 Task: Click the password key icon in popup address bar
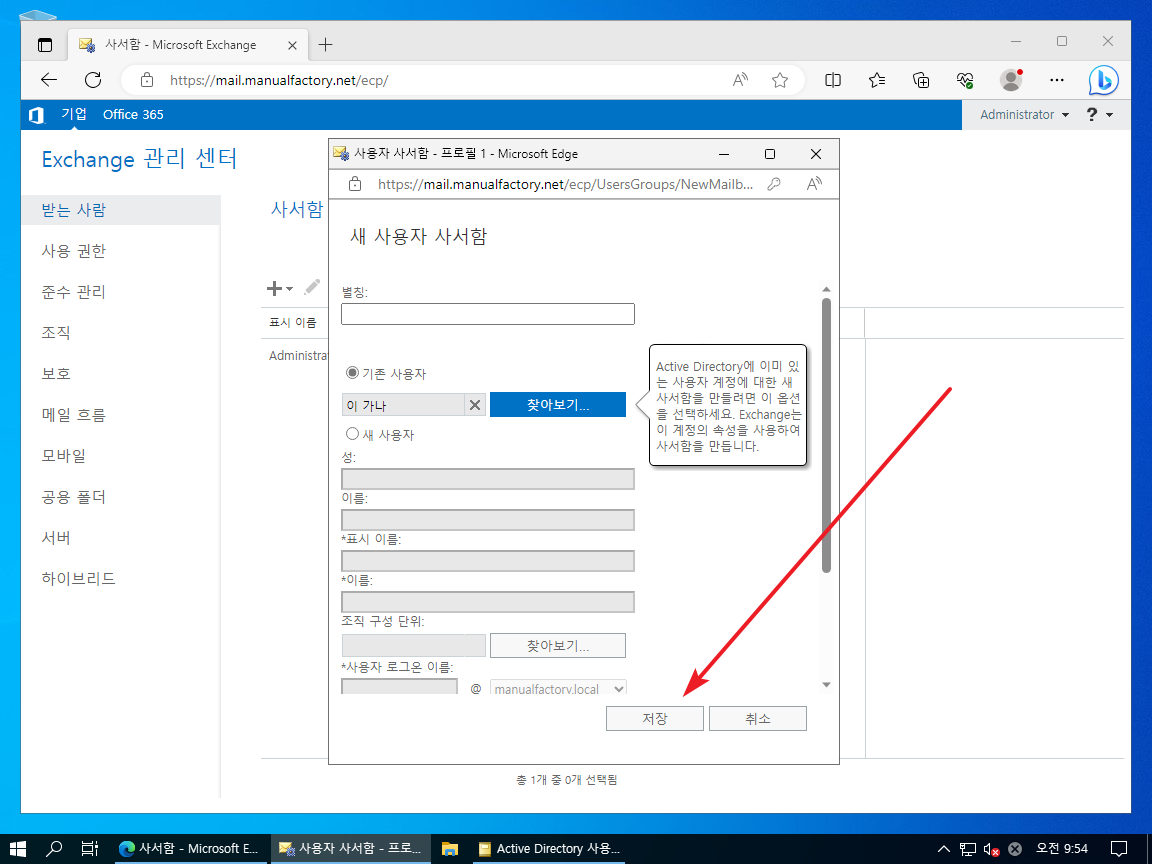[x=774, y=184]
